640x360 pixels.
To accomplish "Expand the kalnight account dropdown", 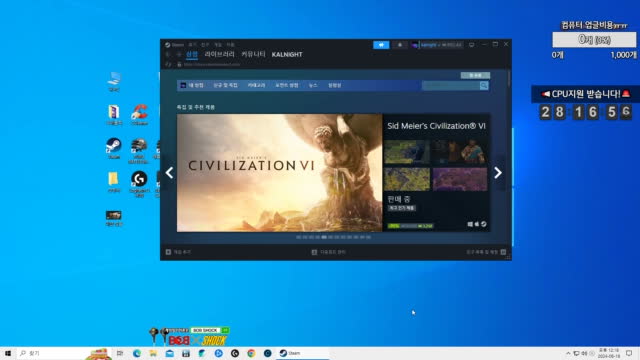I will [x=437, y=45].
